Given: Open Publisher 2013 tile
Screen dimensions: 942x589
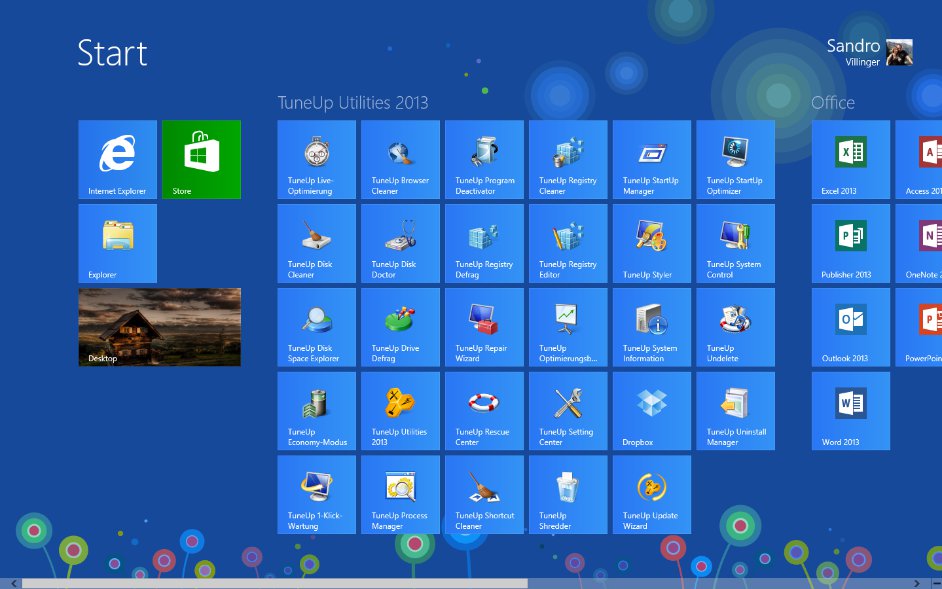Looking at the screenshot, I should coord(850,243).
